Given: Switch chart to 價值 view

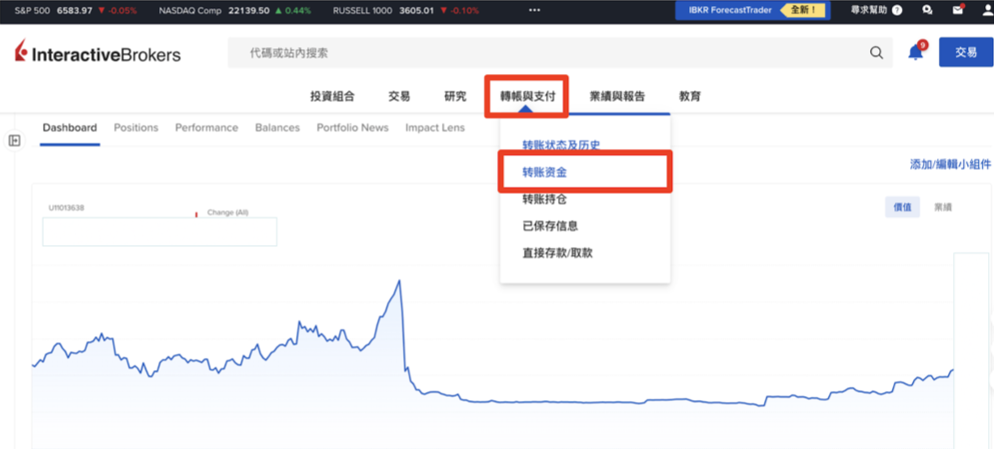Looking at the screenshot, I should tap(902, 207).
